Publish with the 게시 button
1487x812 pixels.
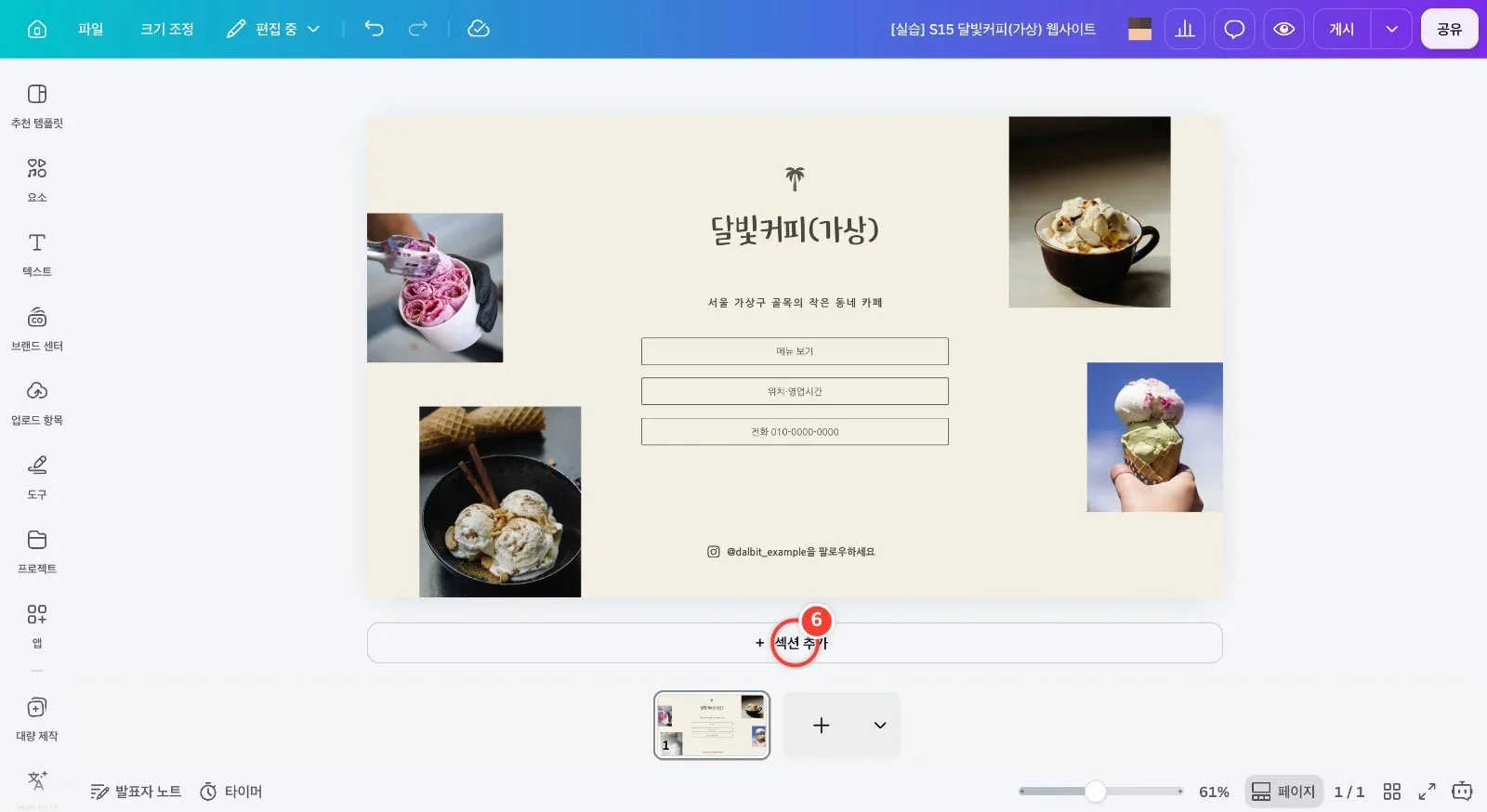[1342, 29]
